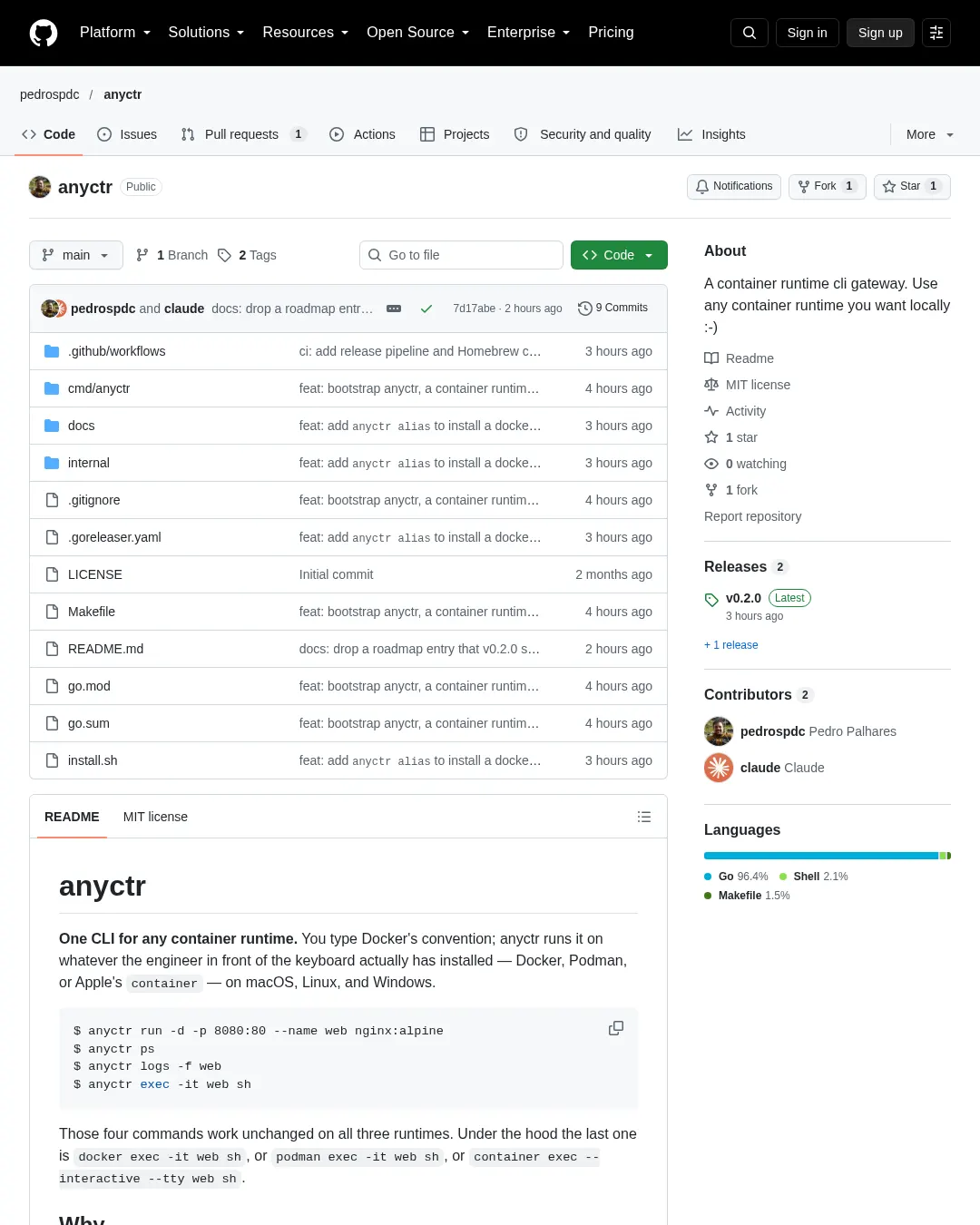980x1225 pixels.
Task: Click Report repository link
Action: (x=753, y=516)
